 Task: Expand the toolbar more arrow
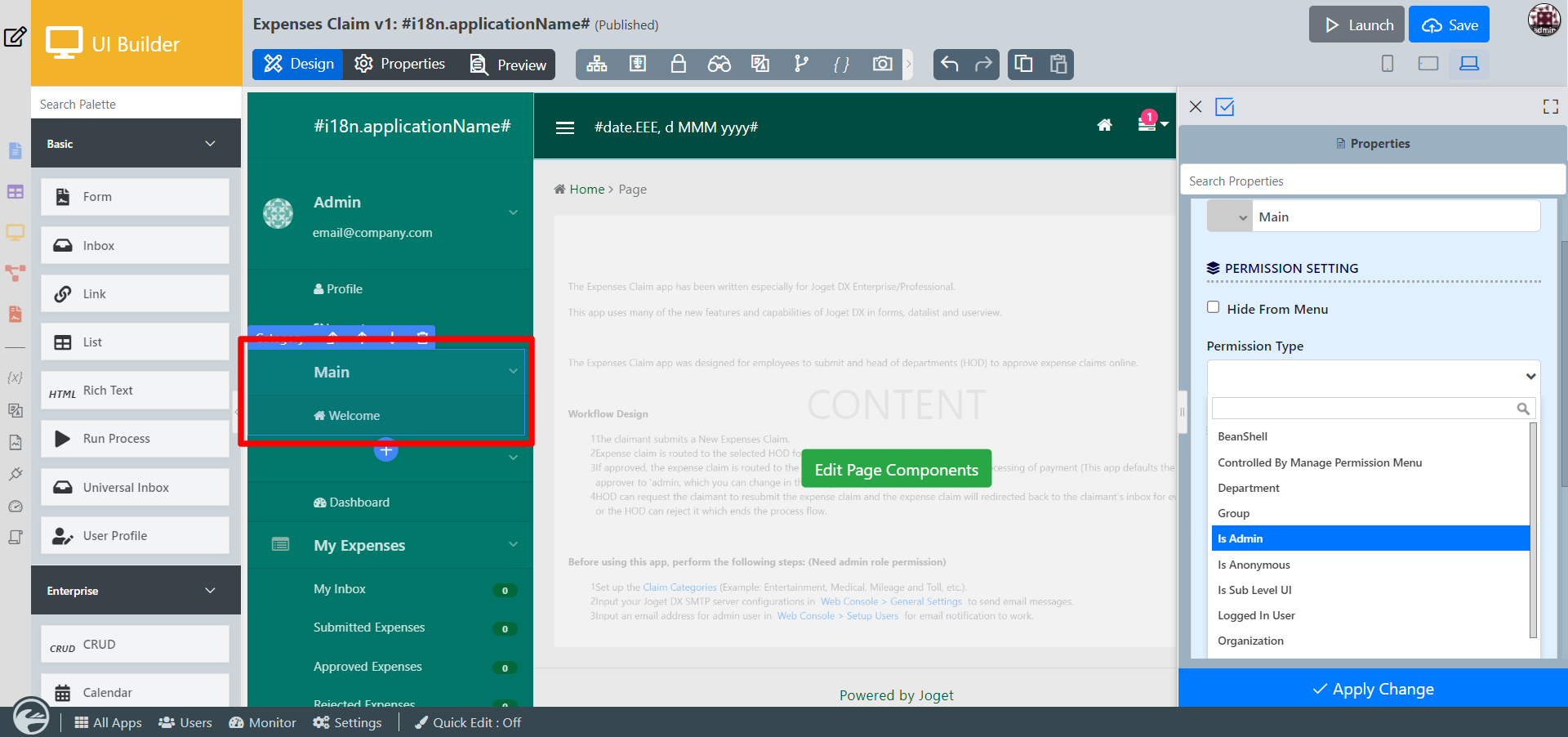[x=908, y=64]
